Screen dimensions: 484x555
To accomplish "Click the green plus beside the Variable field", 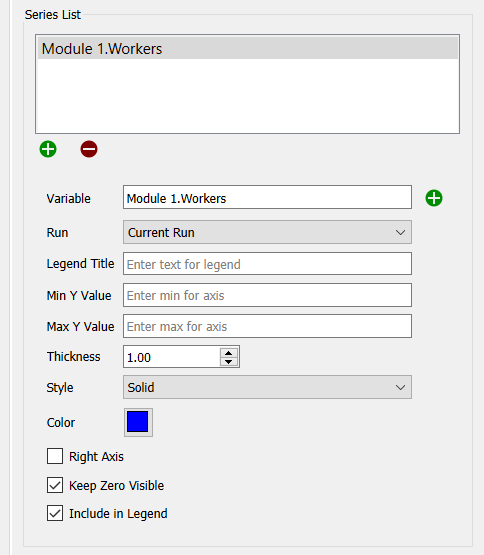I will click(x=434, y=198).
